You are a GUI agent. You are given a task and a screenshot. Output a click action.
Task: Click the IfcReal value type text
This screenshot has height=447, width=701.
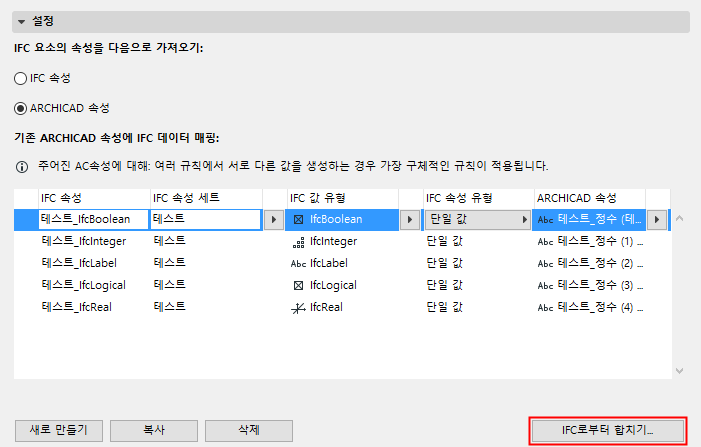(x=326, y=308)
